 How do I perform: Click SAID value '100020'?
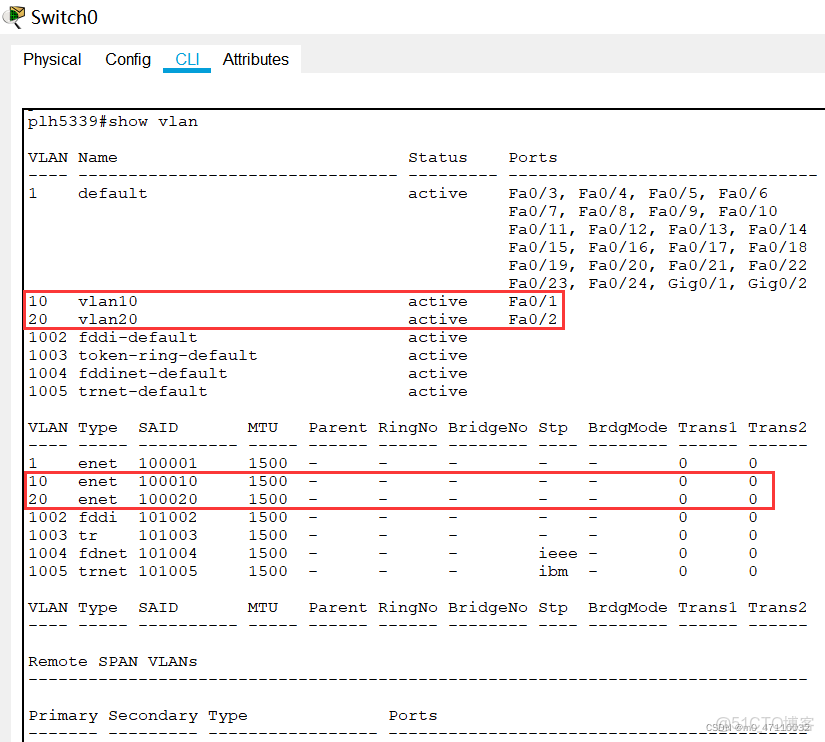168,499
